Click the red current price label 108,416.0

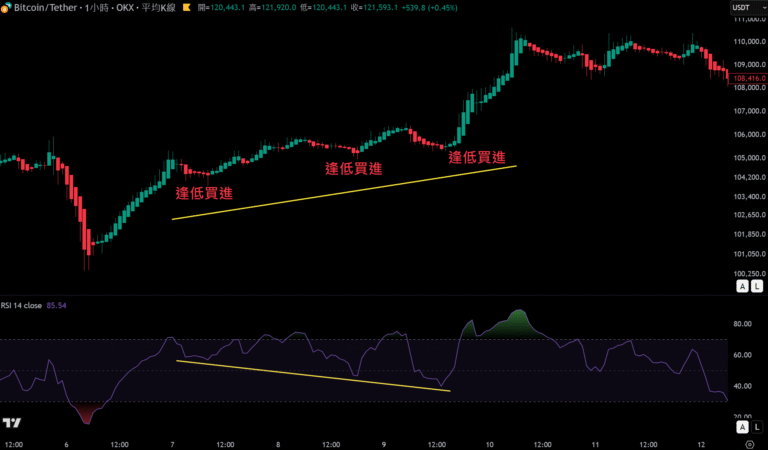coord(747,78)
